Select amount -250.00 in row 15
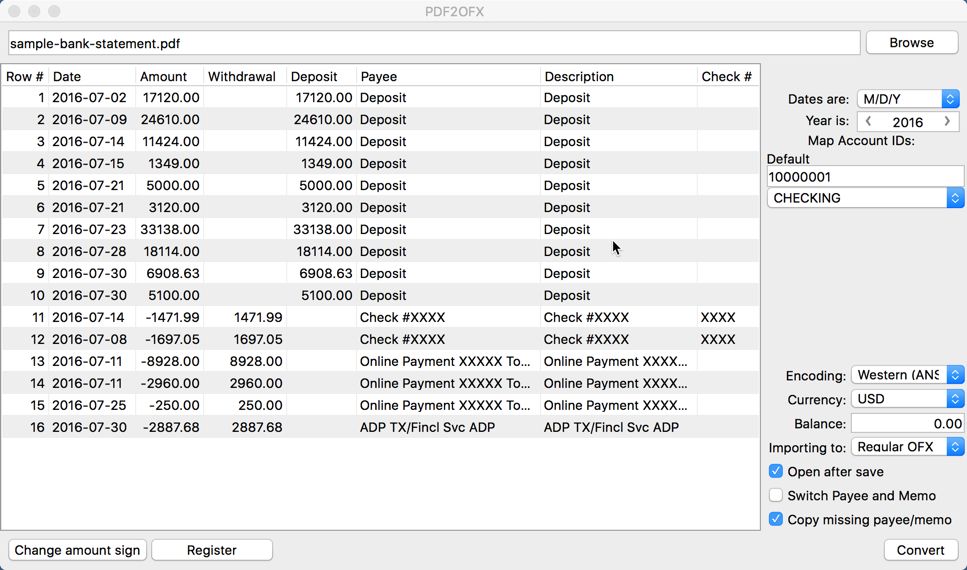Viewport: 967px width, 570px height. pyautogui.click(x=176, y=405)
